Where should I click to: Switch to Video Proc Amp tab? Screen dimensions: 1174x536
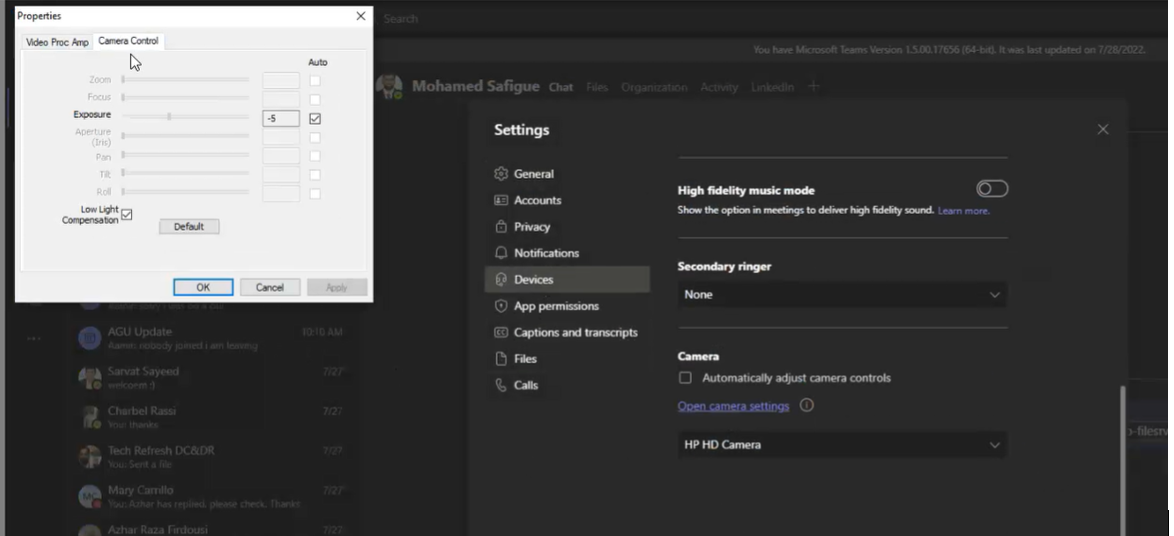57,42
